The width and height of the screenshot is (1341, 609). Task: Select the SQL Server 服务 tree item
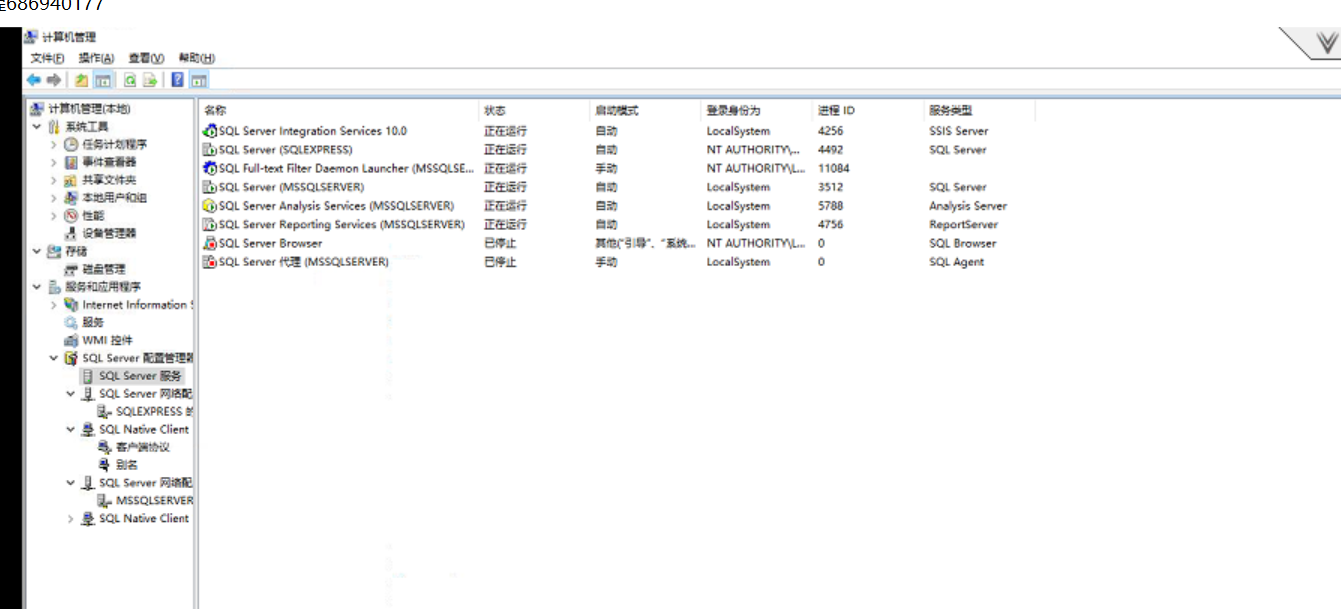(140, 376)
